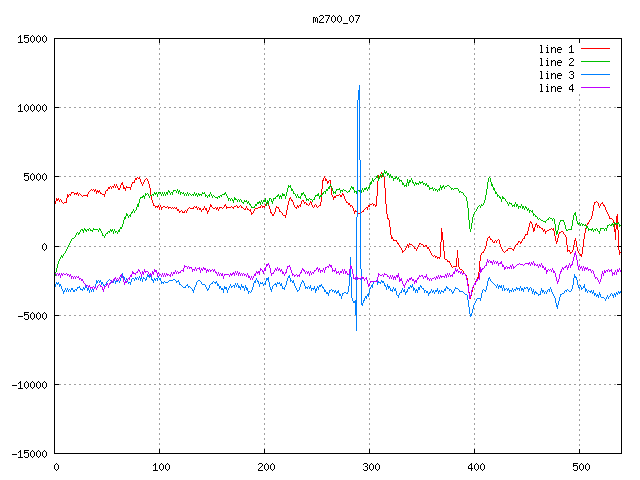
Task: Select the "line 2" legend label
Action: (x=556, y=62)
